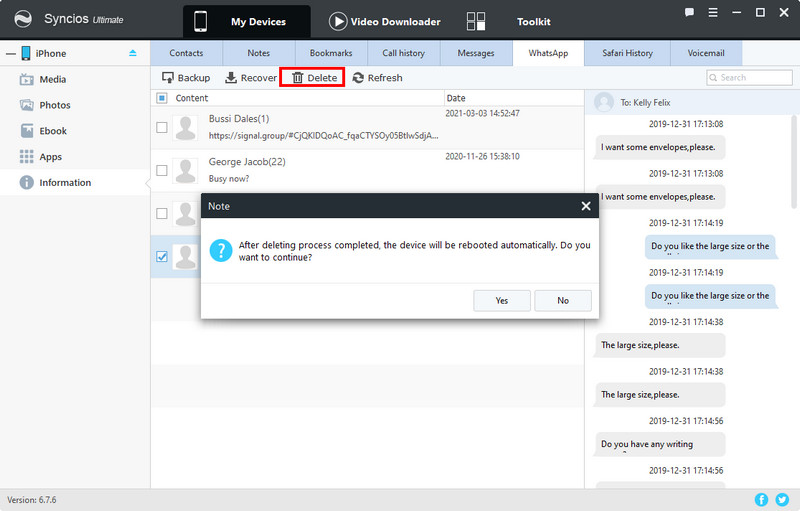Focus the Search input field
800x511 pixels.
pos(749,78)
